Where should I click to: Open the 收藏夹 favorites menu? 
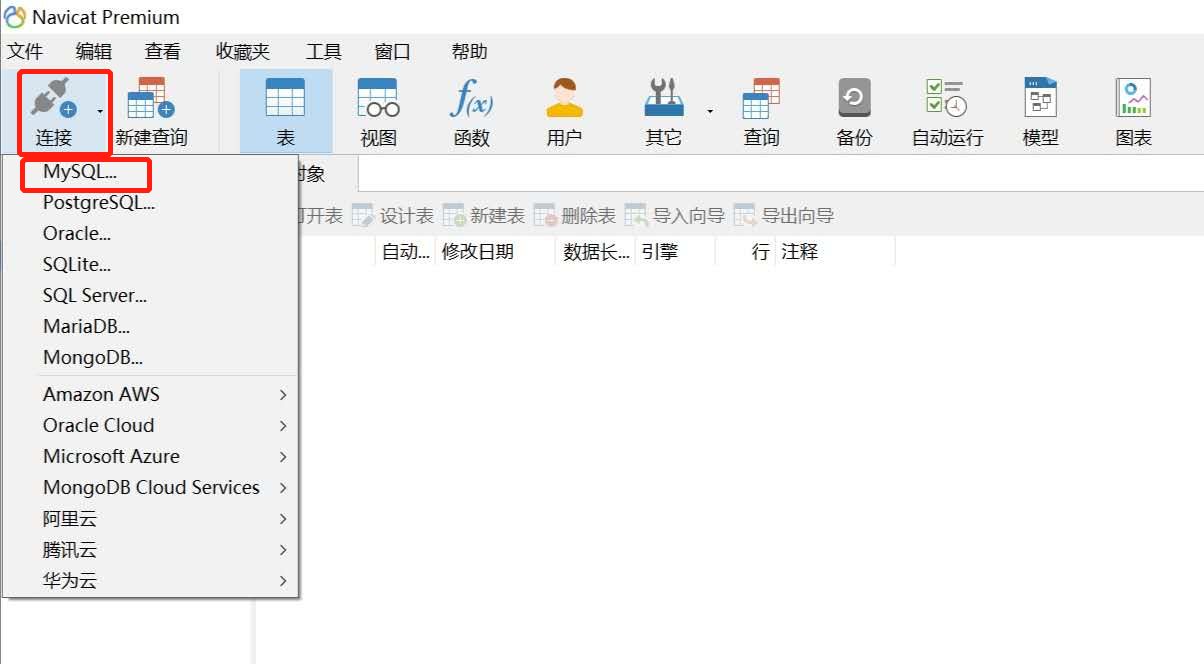coord(243,52)
